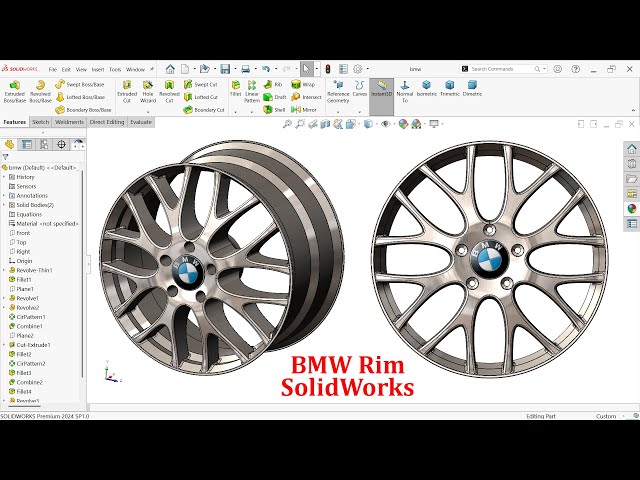Select the Boundary Cut feature
The height and width of the screenshot is (480, 640).
click(204, 110)
